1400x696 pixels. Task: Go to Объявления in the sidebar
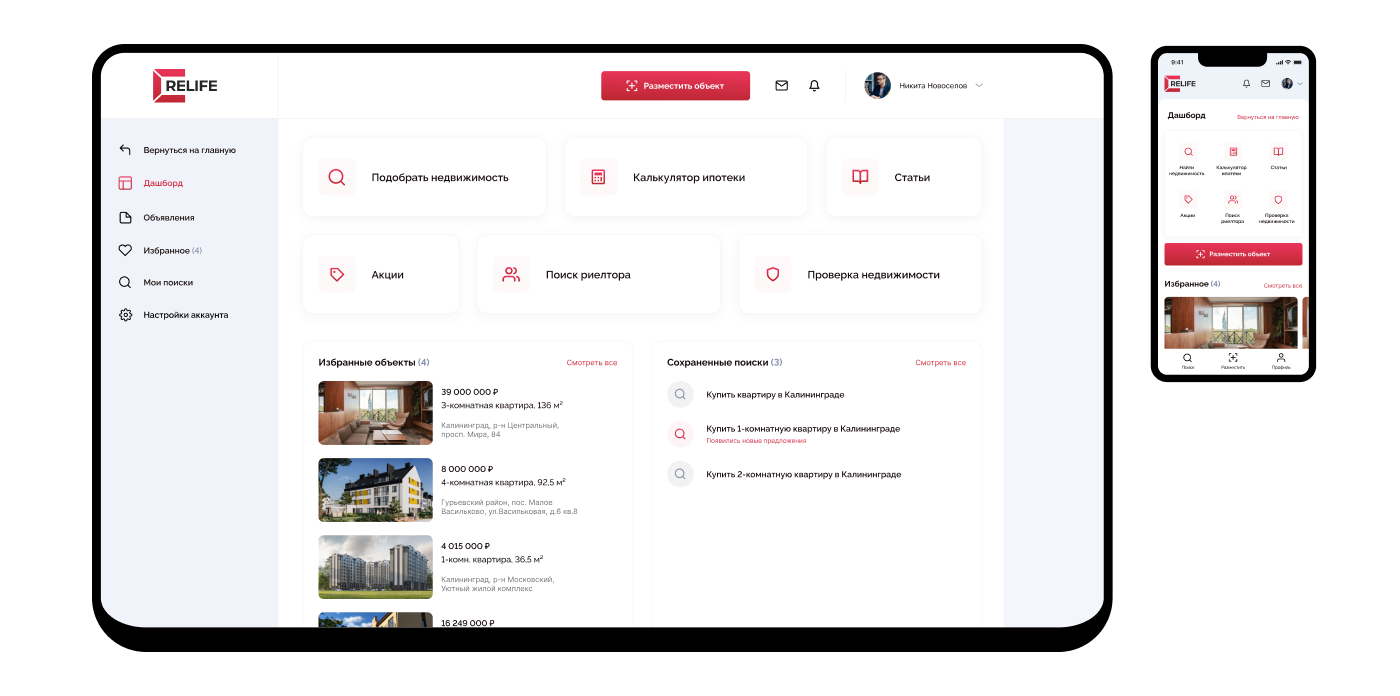[x=168, y=217]
